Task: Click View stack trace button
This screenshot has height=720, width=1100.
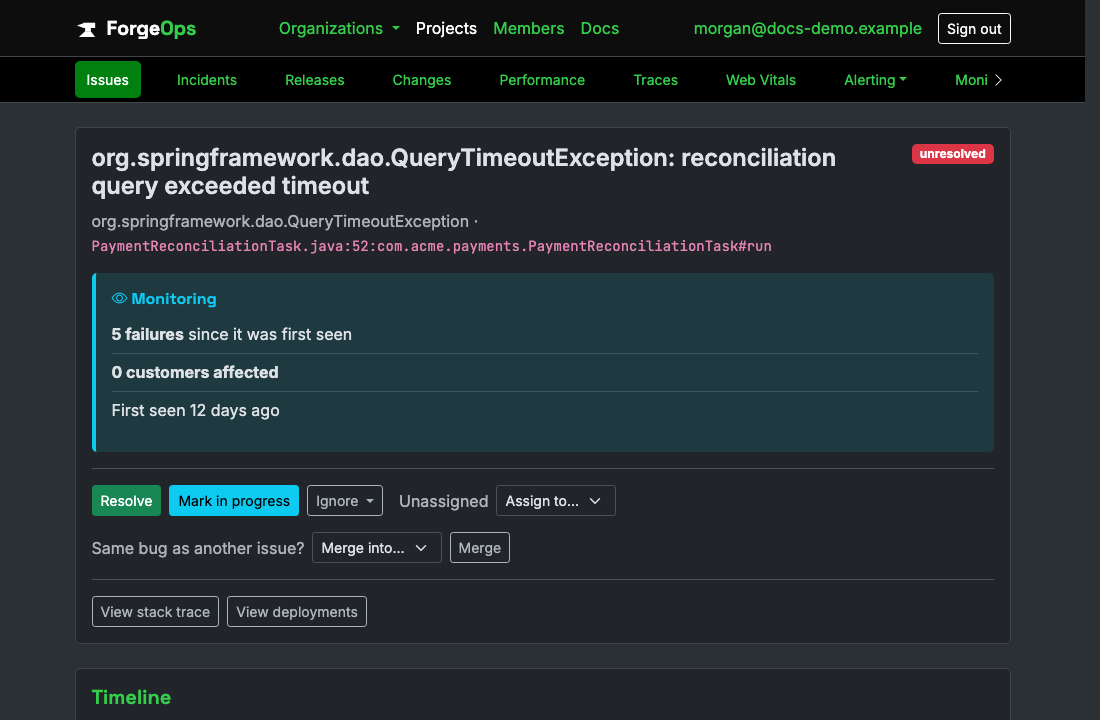Action: (155, 612)
